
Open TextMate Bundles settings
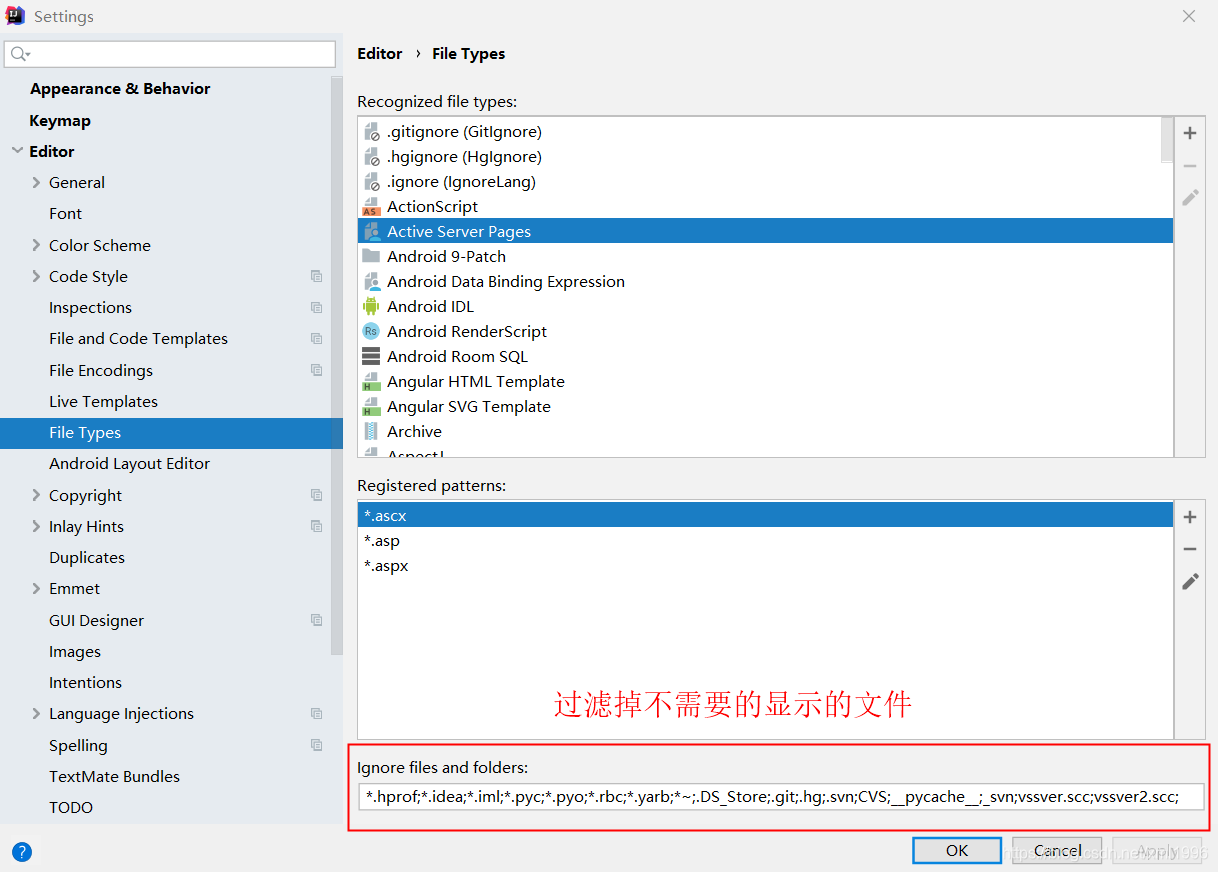coord(114,776)
